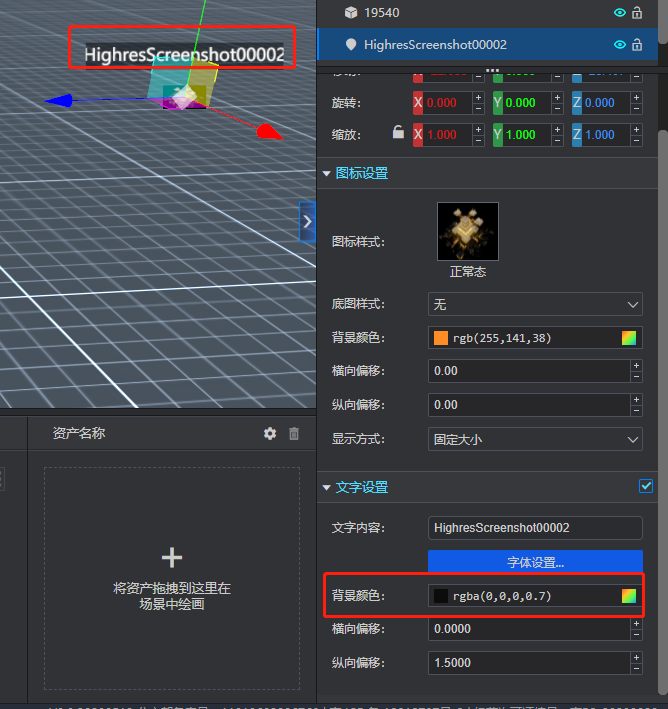
Task: Open asset panel settings gear
Action: 270,433
